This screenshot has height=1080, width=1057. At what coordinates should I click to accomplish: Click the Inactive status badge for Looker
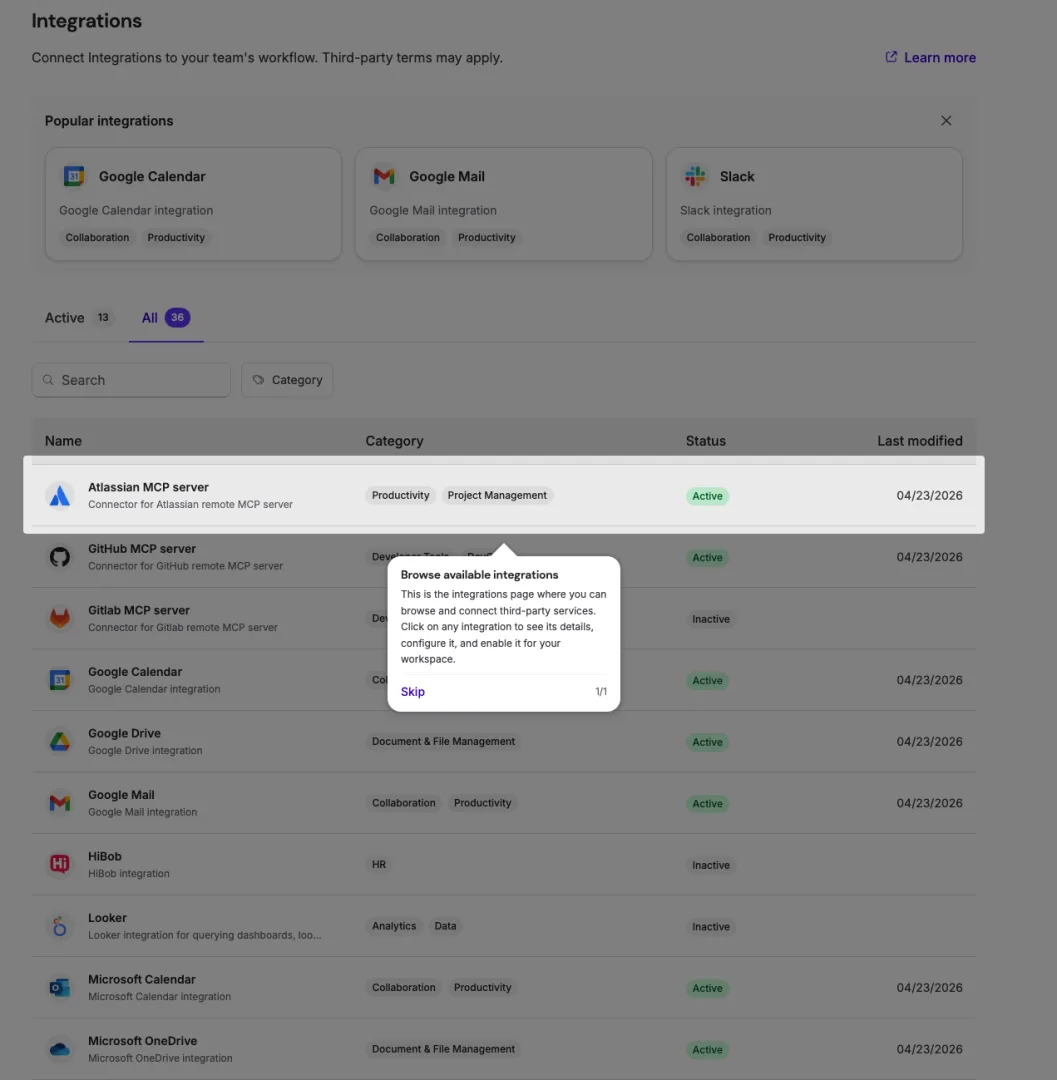click(711, 926)
